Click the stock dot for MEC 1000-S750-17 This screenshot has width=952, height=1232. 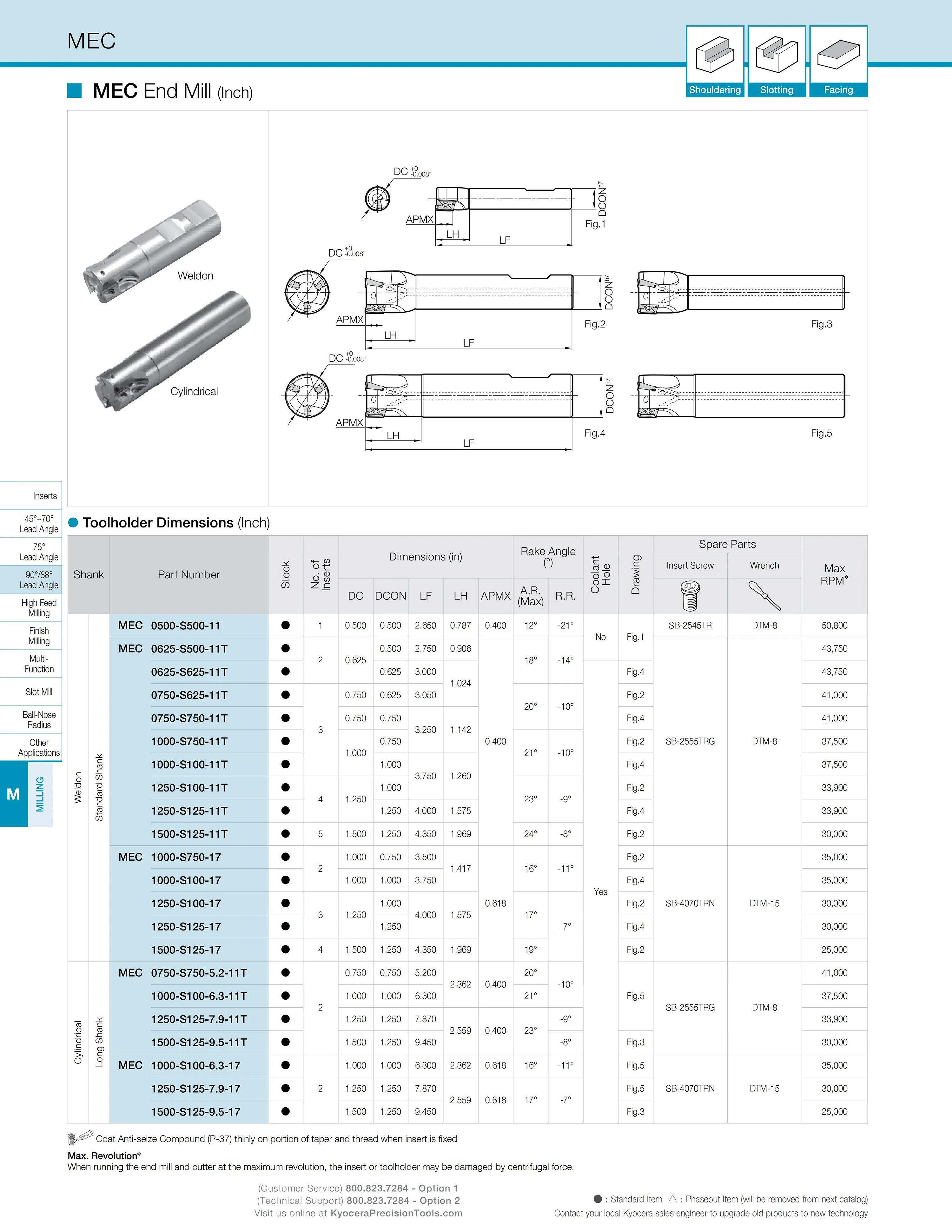(x=285, y=857)
